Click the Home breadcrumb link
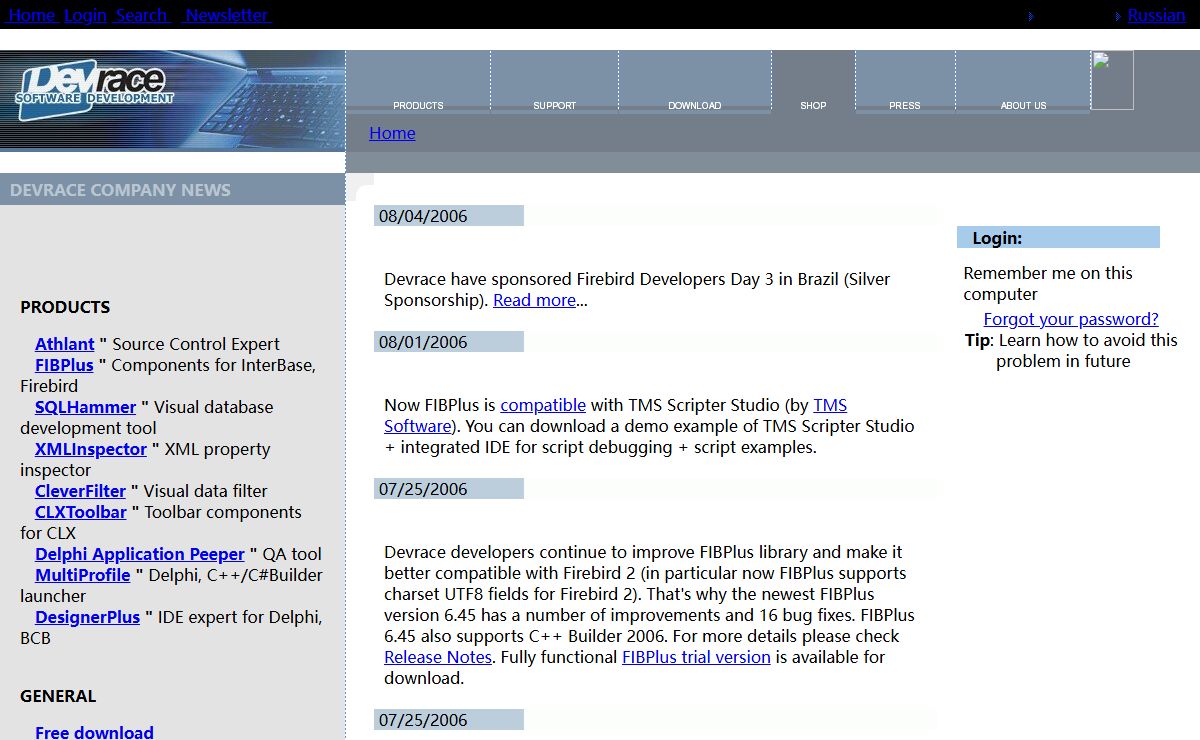The height and width of the screenshot is (740, 1200). [392, 133]
